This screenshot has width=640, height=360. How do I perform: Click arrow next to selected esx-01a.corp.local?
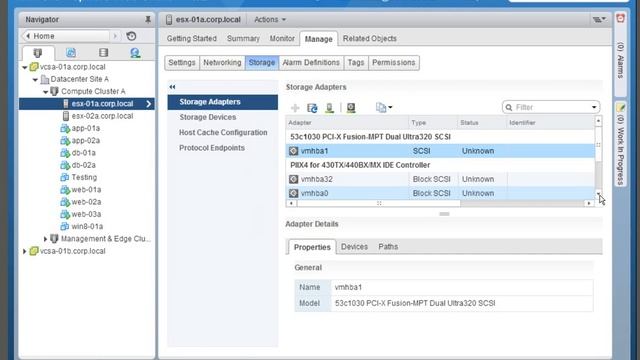point(149,104)
